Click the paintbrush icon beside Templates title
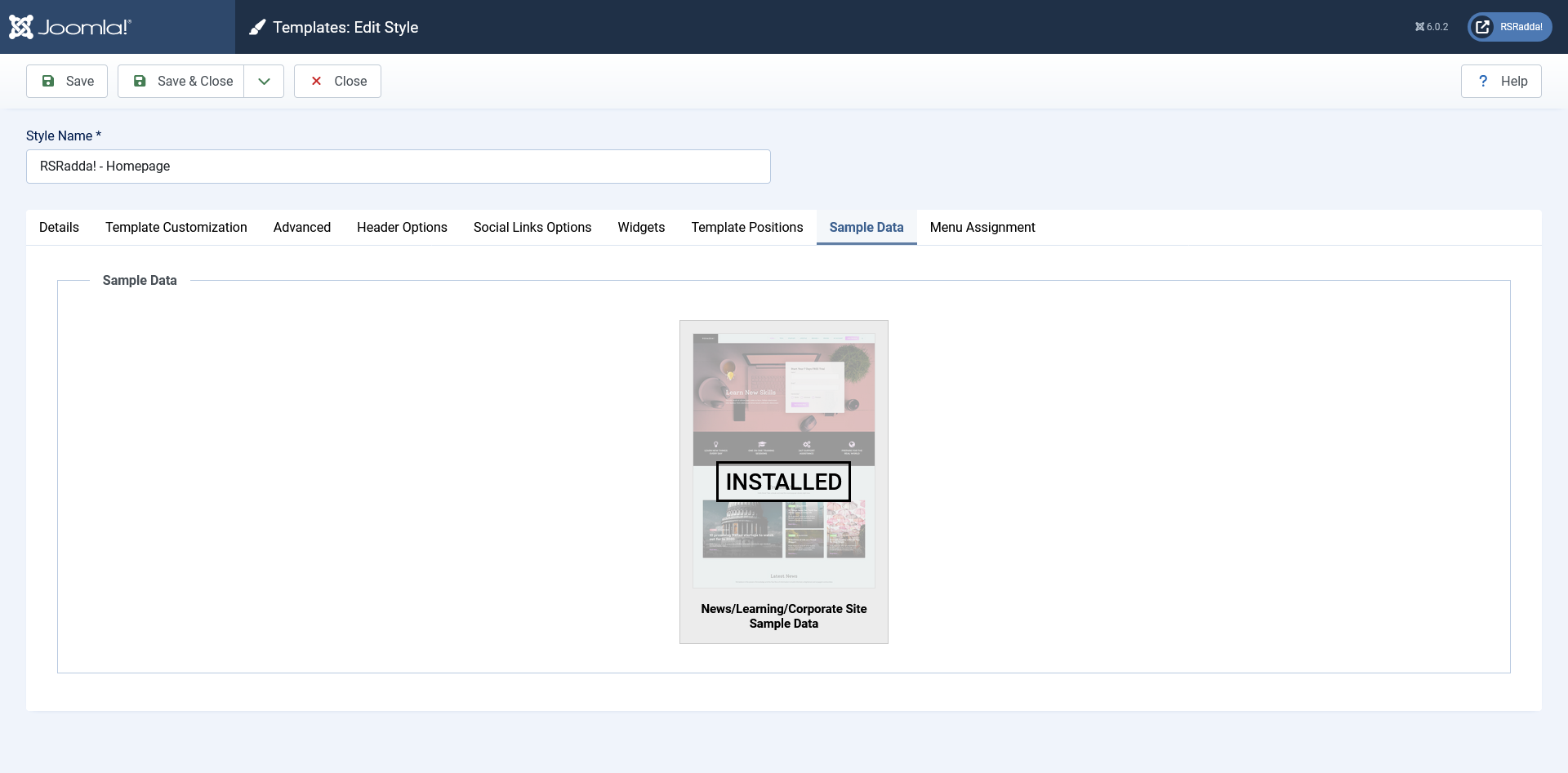This screenshot has height=773, width=1568. (257, 28)
